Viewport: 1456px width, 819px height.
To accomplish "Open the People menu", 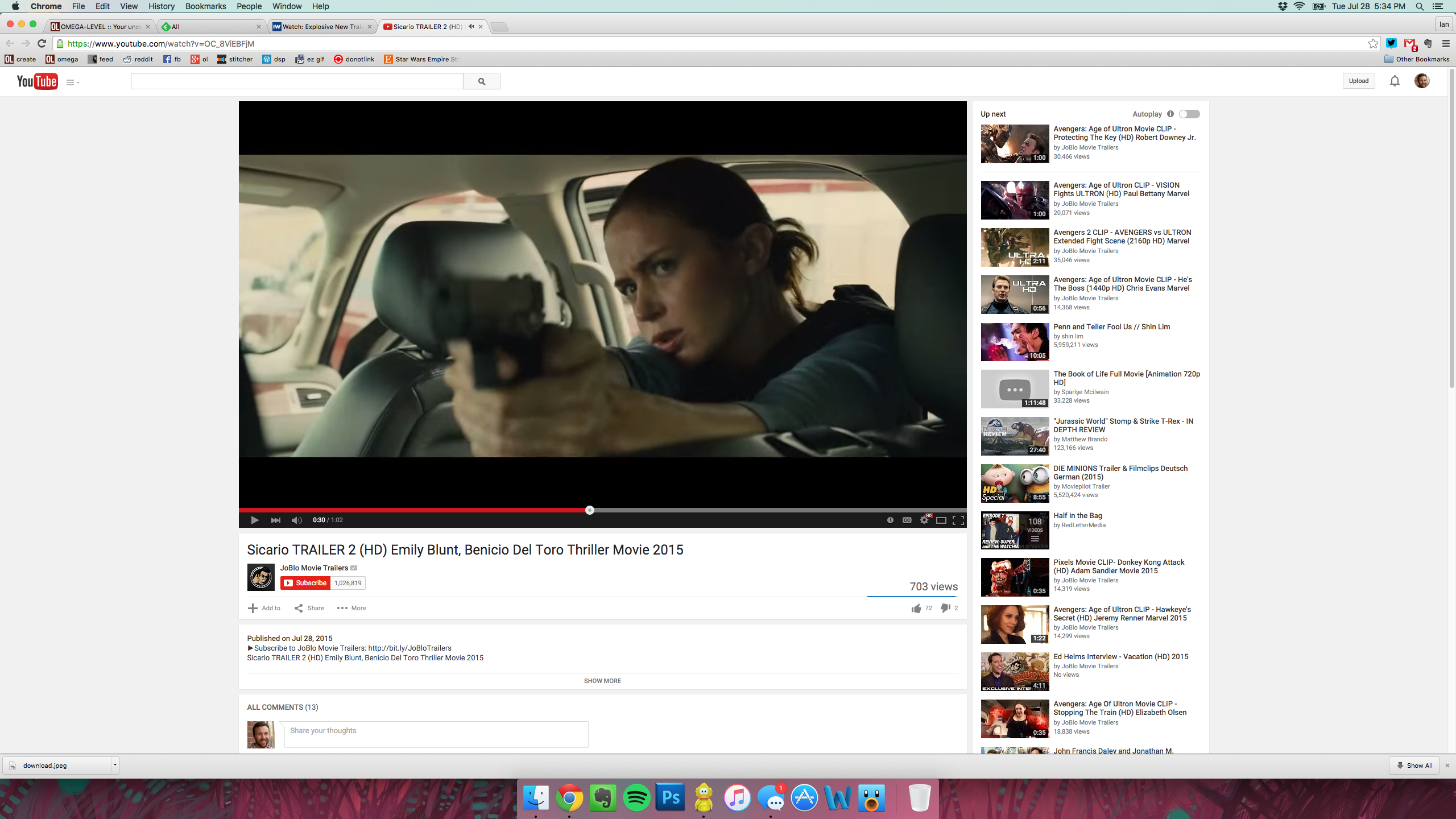I will coord(249,6).
